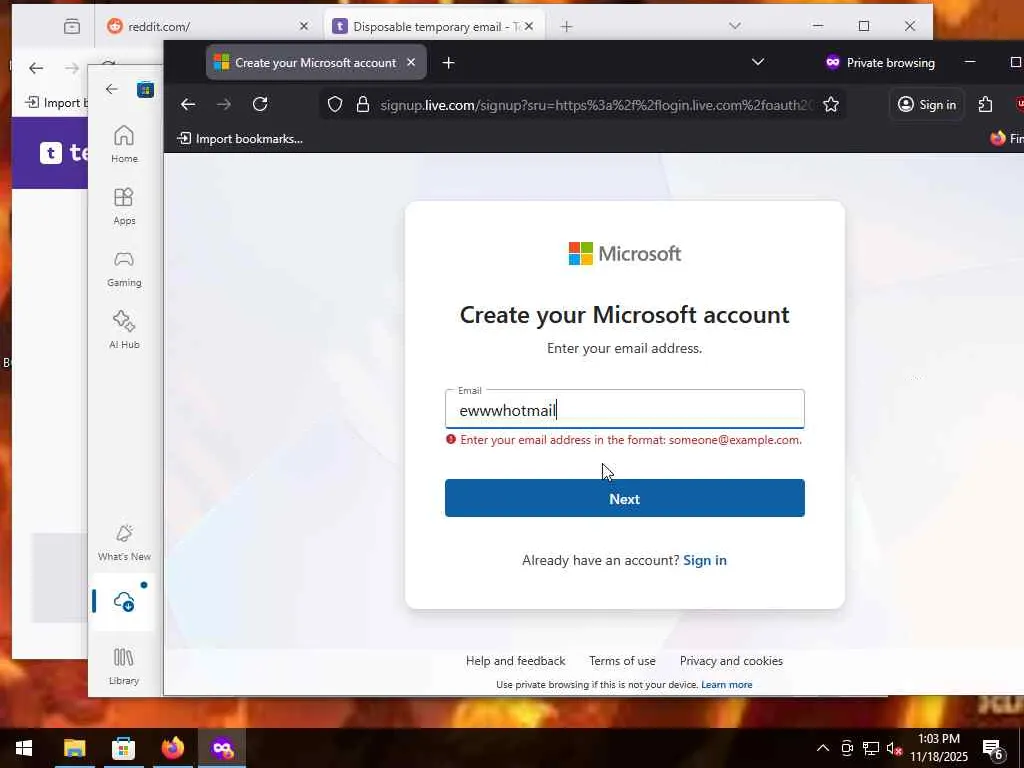Image resolution: width=1024 pixels, height=768 pixels.
Task: Open Privacy and cookies link
Action: pyautogui.click(x=731, y=661)
